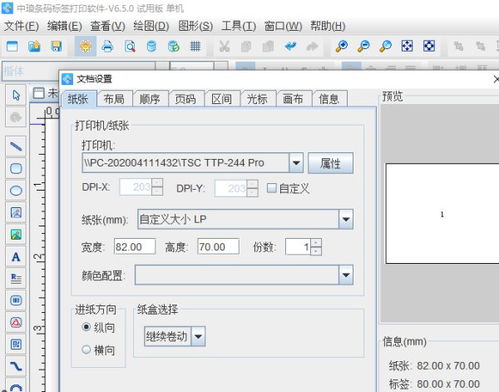499x392 pixels.
Task: Expand the printer selection dropdown arrow
Action: click(x=296, y=163)
